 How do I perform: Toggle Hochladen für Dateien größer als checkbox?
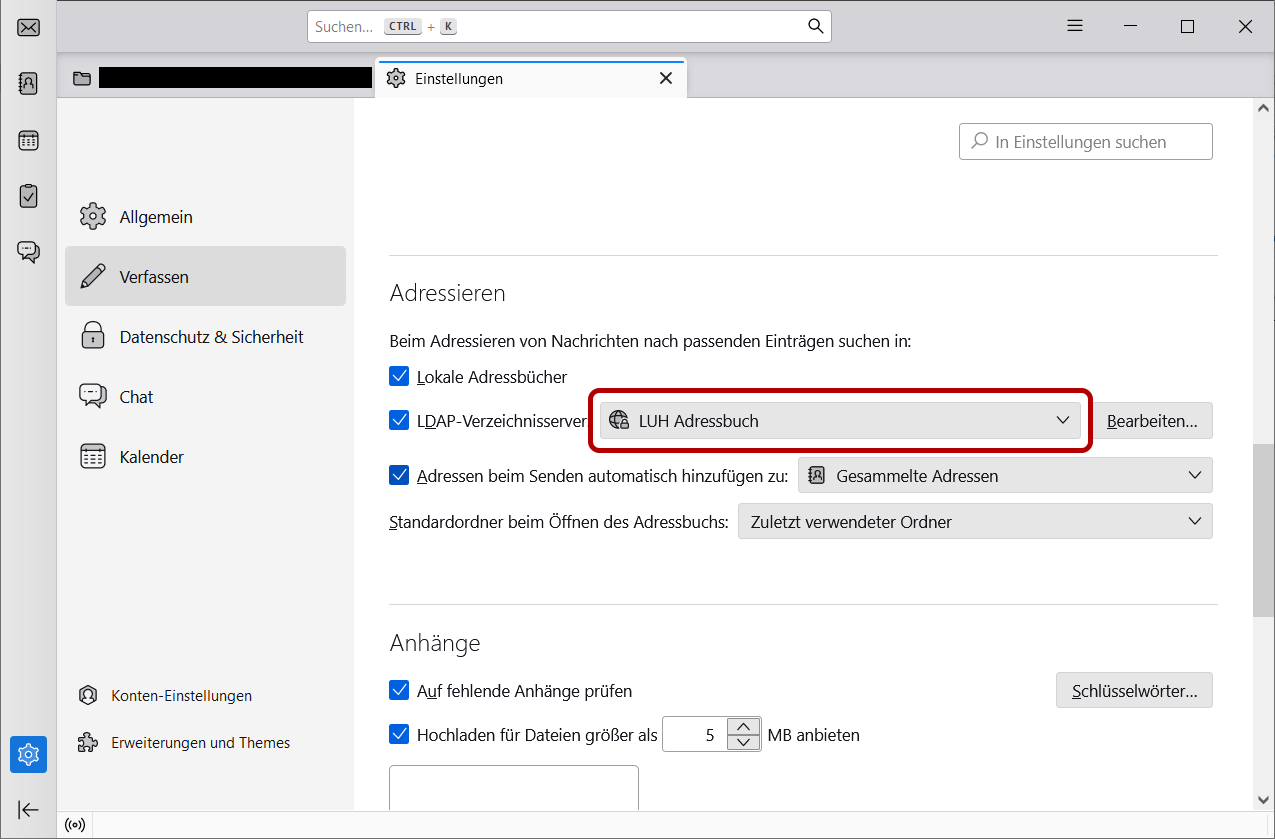click(399, 735)
